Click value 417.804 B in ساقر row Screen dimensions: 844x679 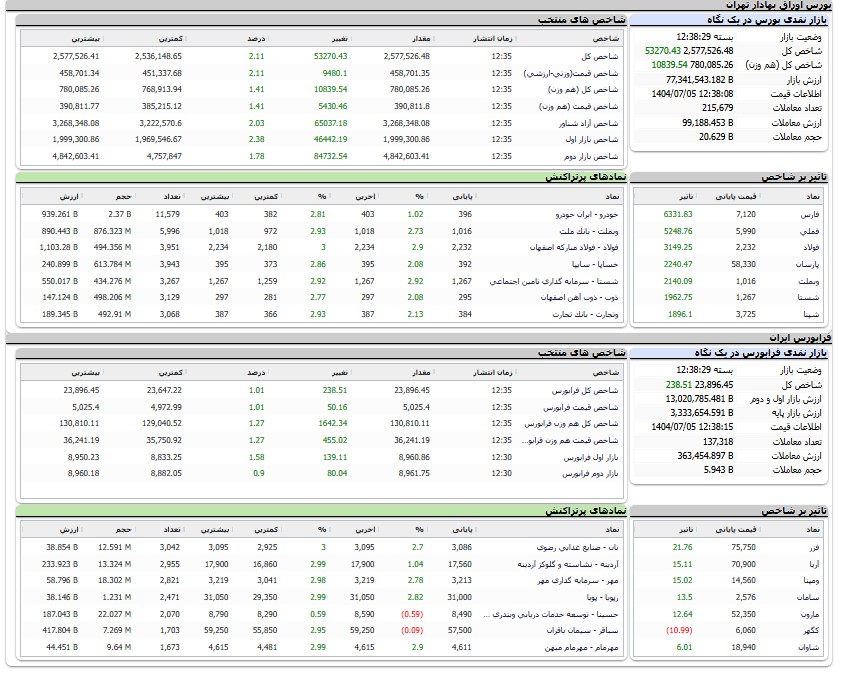coord(60,630)
